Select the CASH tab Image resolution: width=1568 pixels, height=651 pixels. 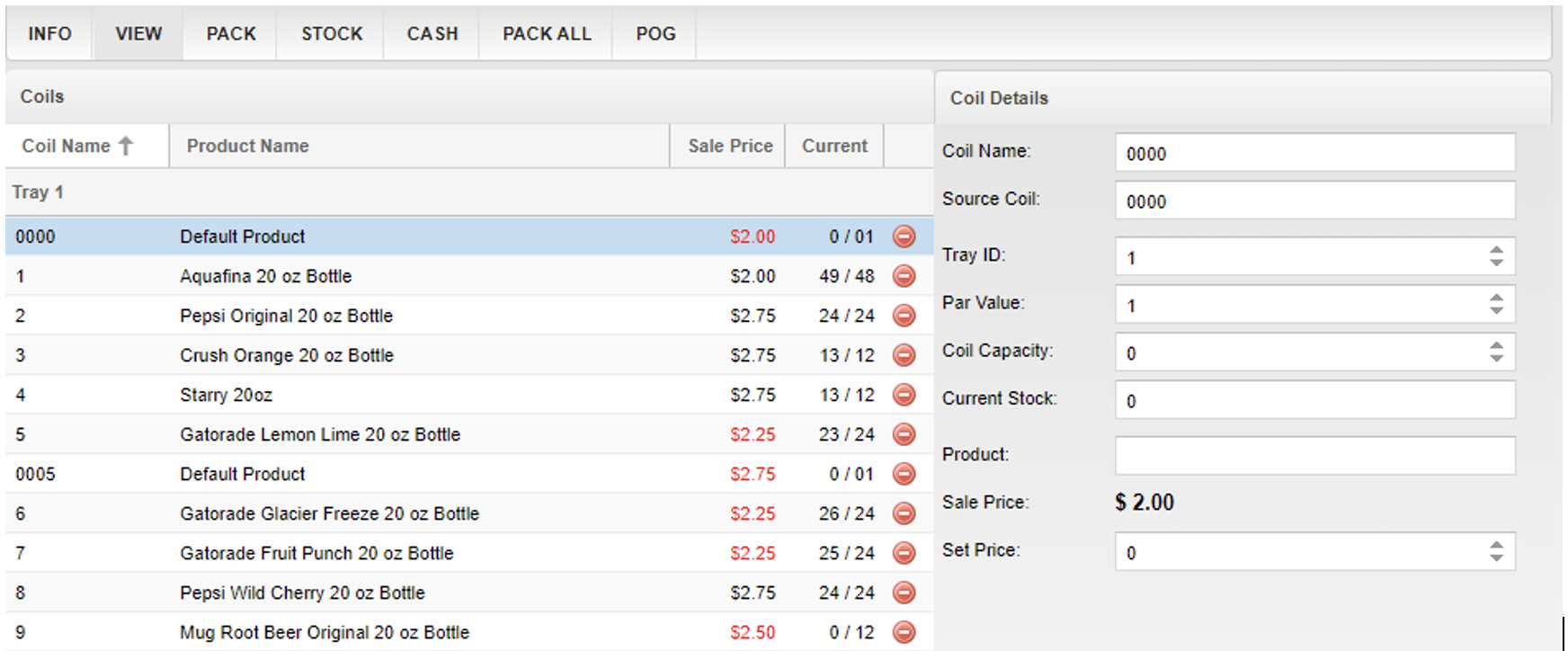432,34
